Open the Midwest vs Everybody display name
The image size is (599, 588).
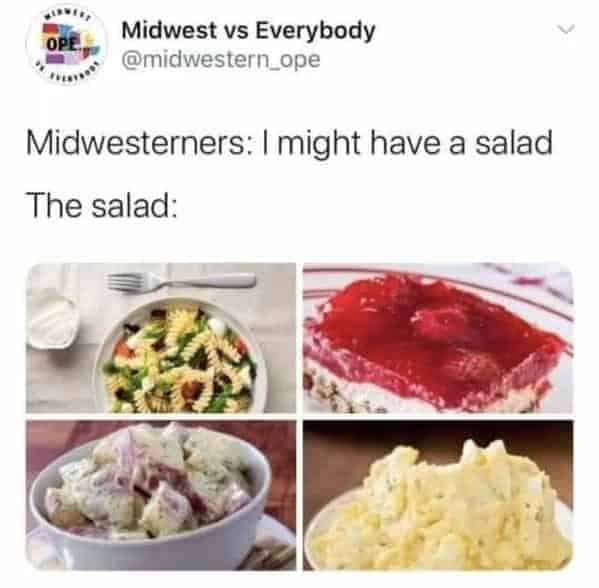(x=248, y=30)
